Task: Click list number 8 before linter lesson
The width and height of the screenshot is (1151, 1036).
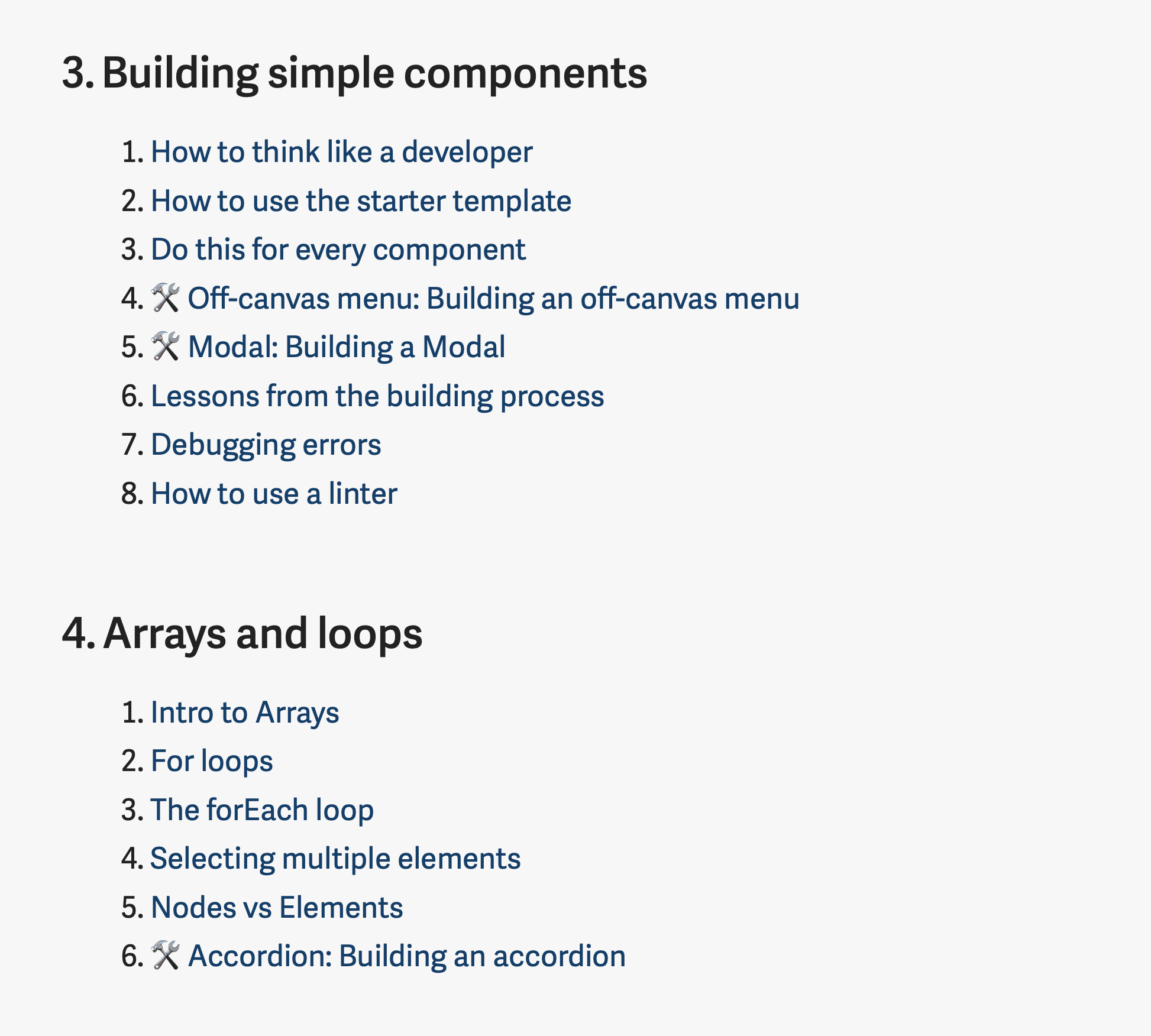Action: (x=131, y=494)
